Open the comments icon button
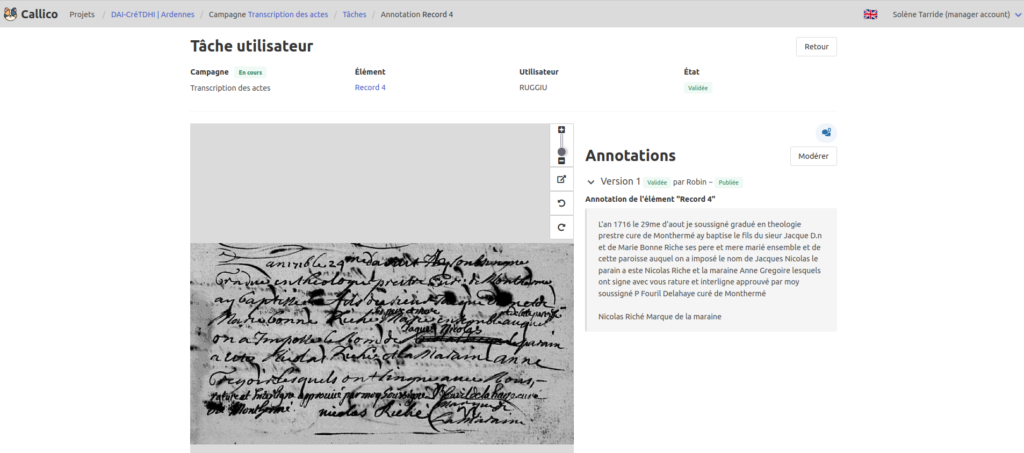Screen dimensions: 1024x453 (826, 132)
